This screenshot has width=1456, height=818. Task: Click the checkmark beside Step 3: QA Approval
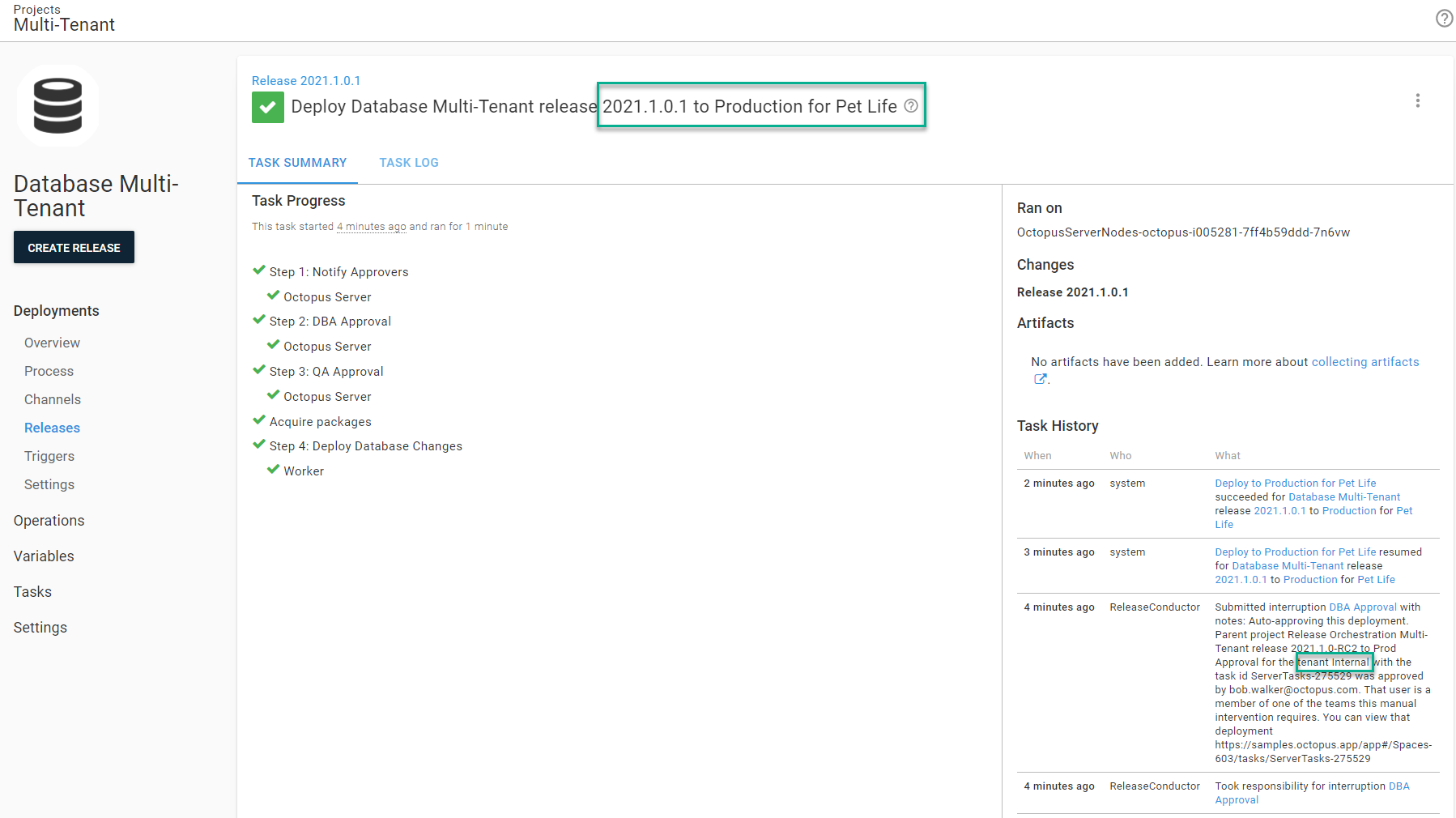click(x=258, y=370)
